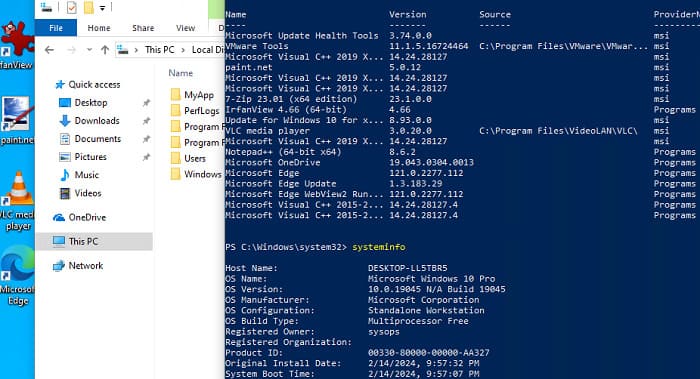
Task: Open the IrfanView desktop shortcut
Action: pos(16,46)
